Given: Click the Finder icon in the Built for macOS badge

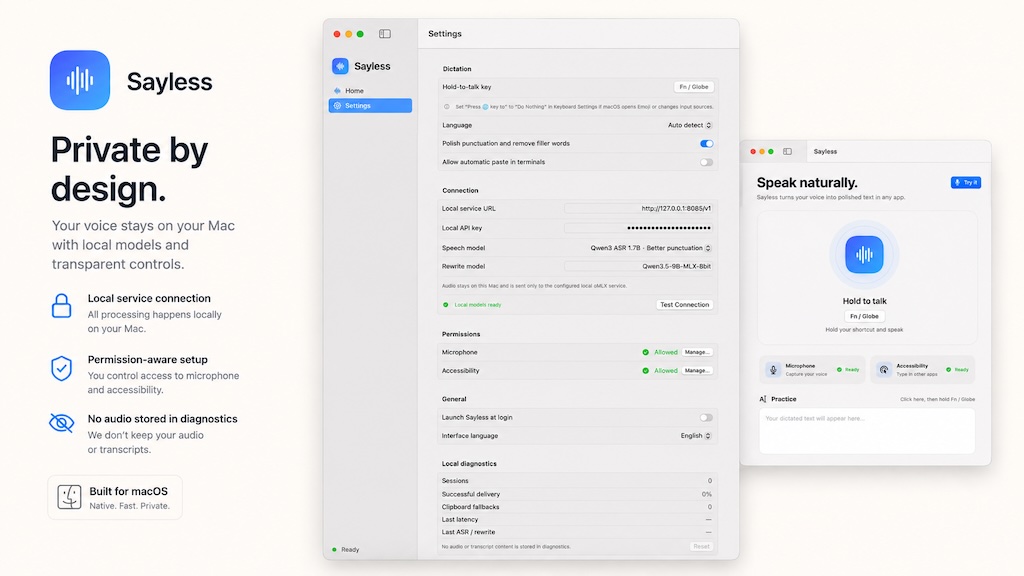Looking at the screenshot, I should click(x=69, y=497).
